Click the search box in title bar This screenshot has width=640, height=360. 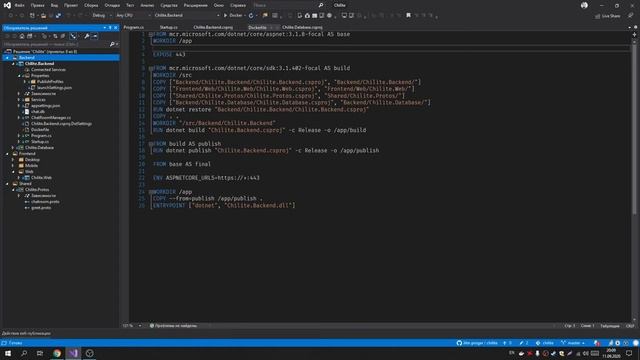click(x=288, y=5)
